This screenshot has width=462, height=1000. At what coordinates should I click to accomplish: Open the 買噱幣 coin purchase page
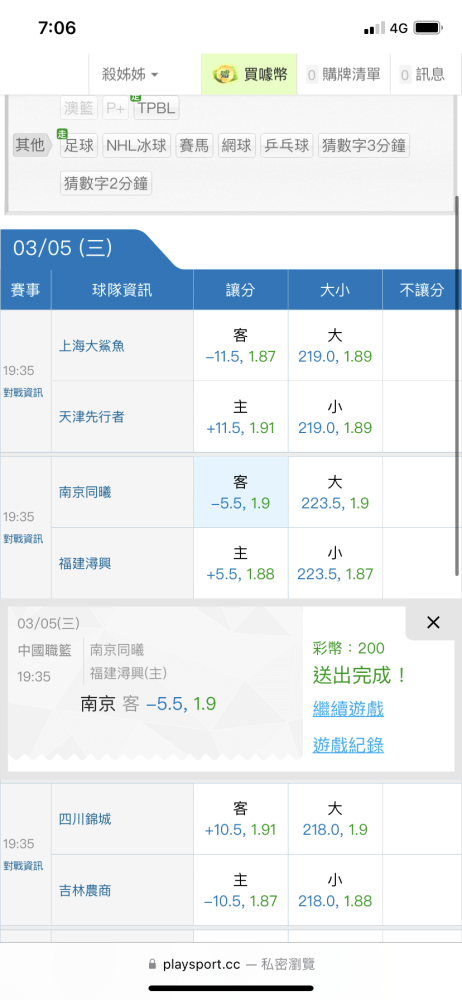click(250, 75)
